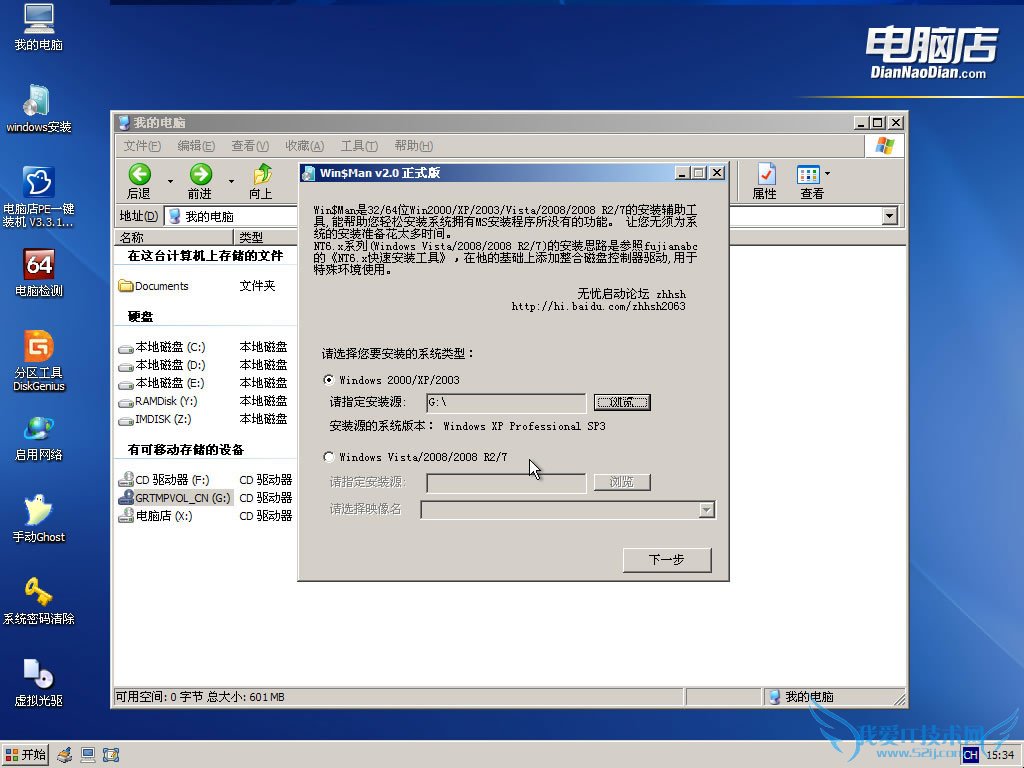Open the 文件(F) menu

pos(142,146)
